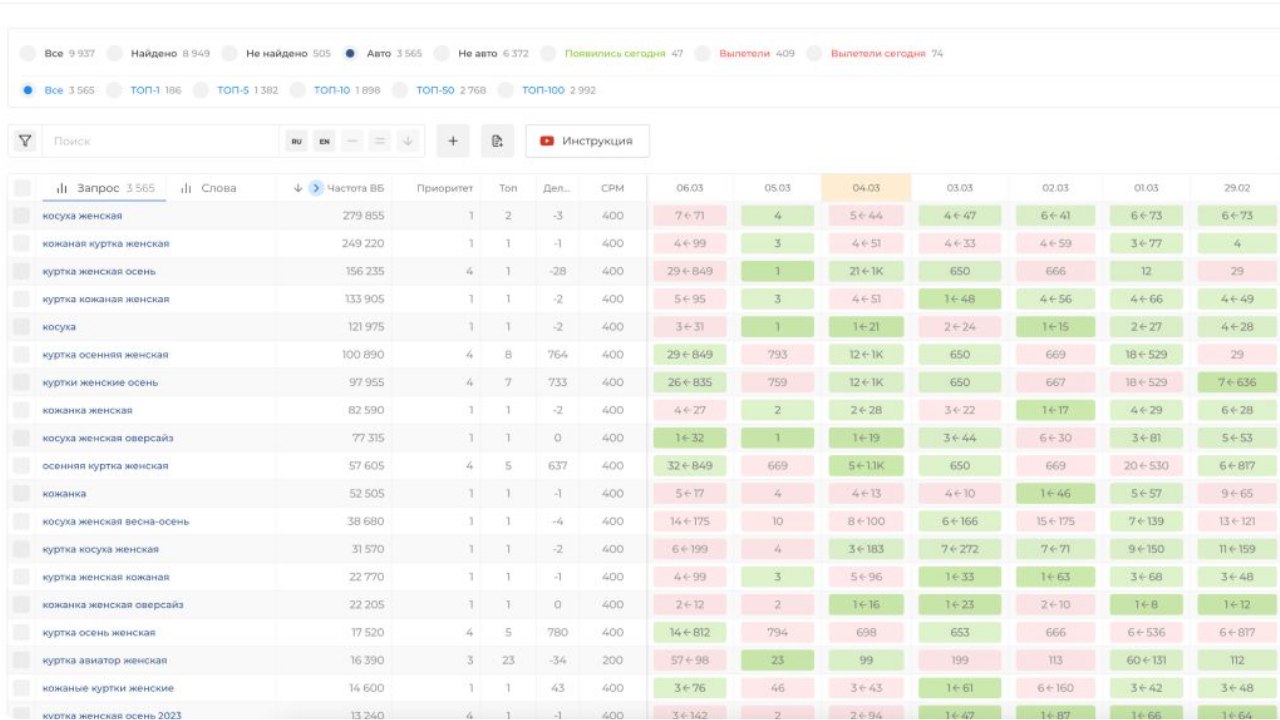The height and width of the screenshot is (720, 1280).
Task: Click the equals sign search option icon
Action: tap(380, 141)
